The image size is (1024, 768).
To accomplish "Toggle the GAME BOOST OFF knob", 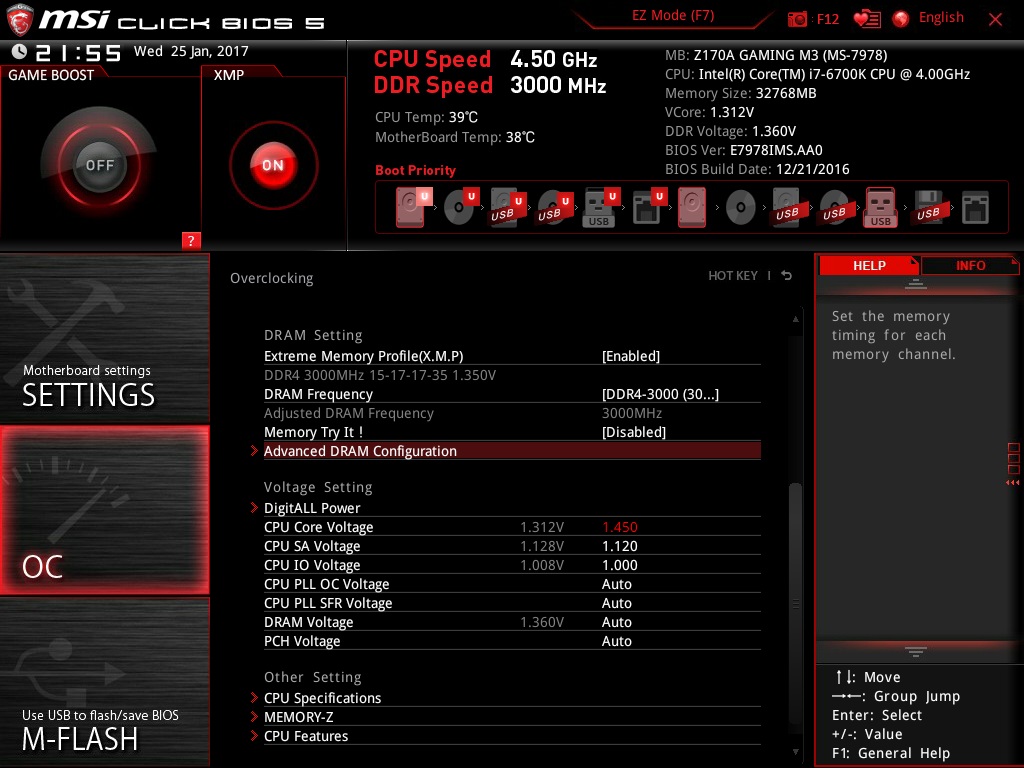I will [x=99, y=165].
